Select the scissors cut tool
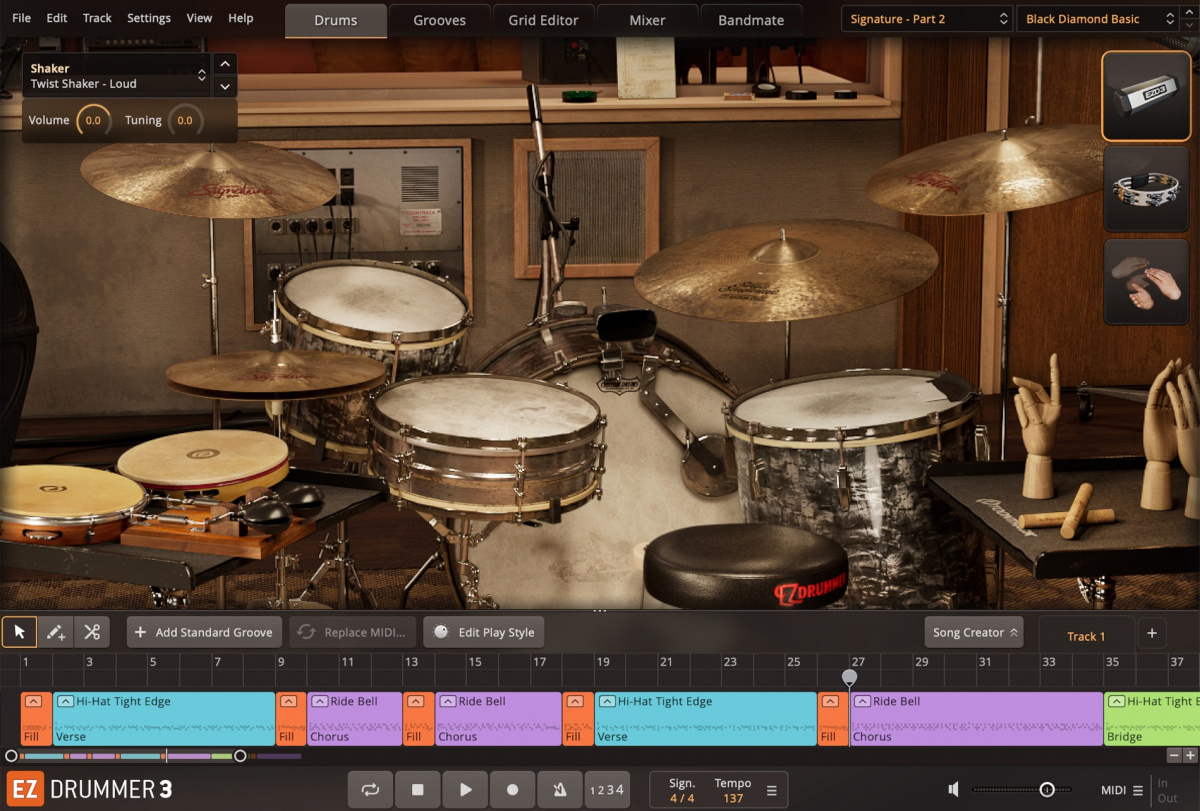 coord(92,632)
